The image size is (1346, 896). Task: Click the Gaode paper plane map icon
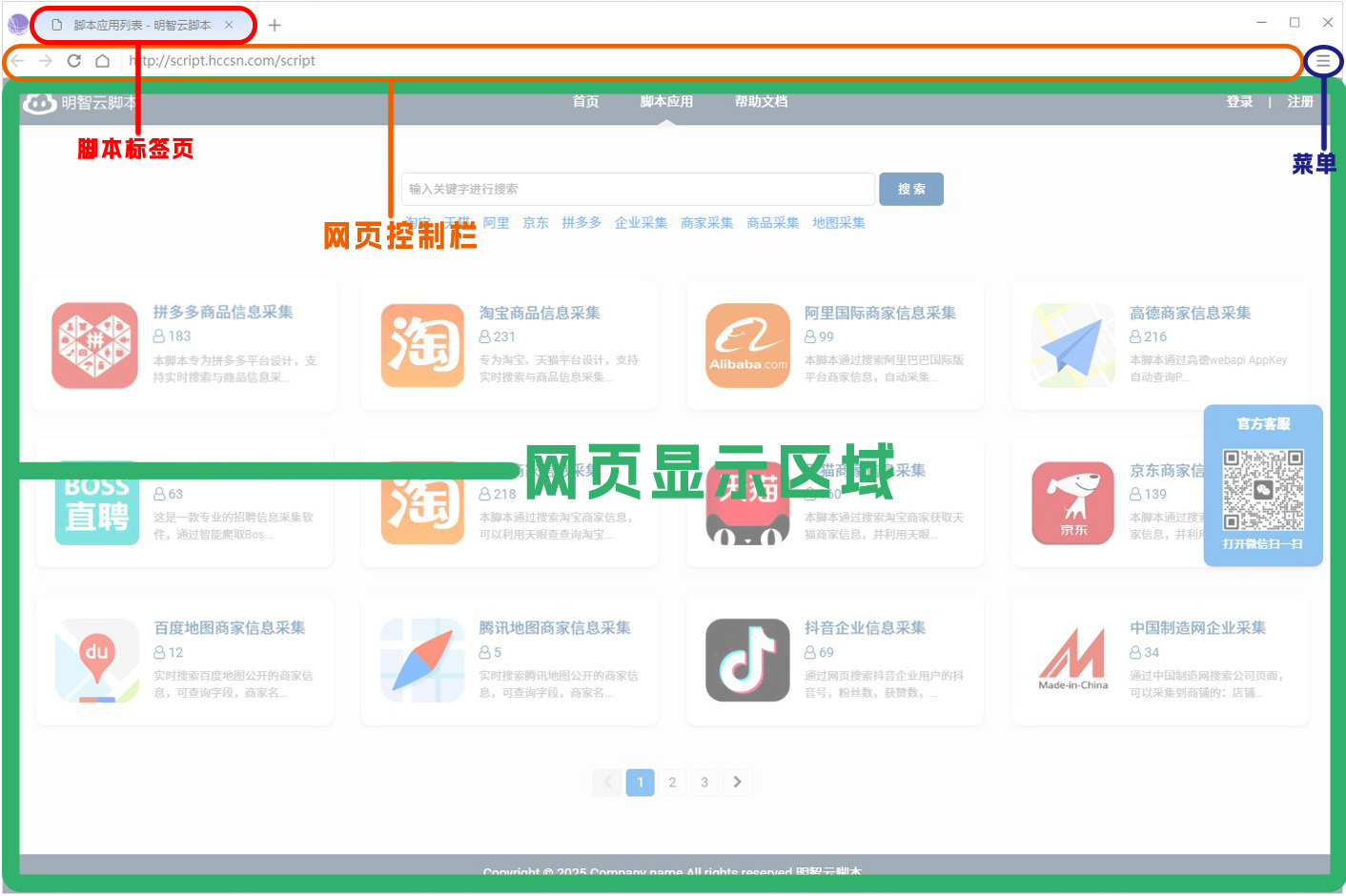[1073, 345]
